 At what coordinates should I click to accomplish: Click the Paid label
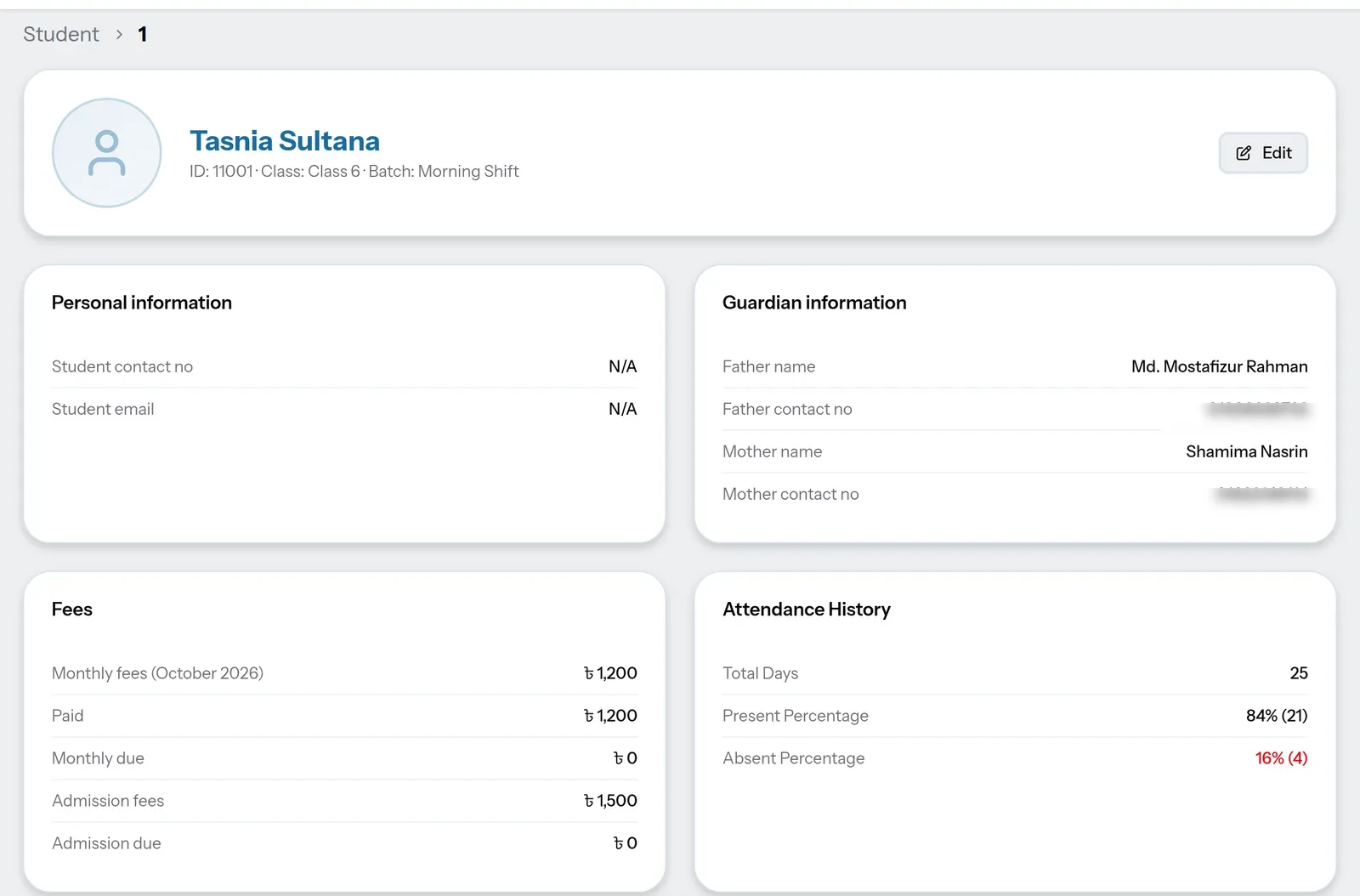(x=68, y=716)
